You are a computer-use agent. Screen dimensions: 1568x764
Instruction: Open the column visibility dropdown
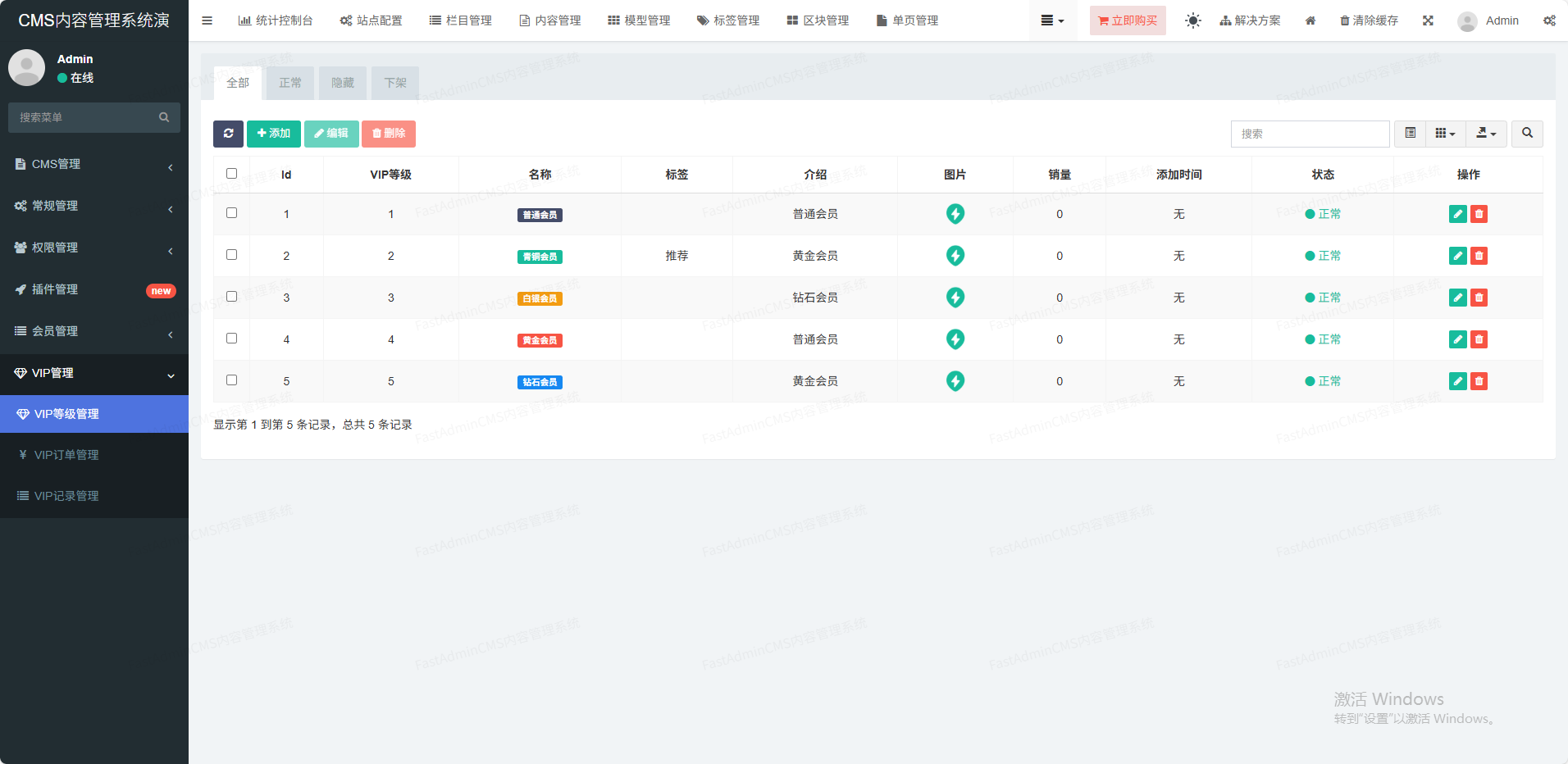point(1445,134)
